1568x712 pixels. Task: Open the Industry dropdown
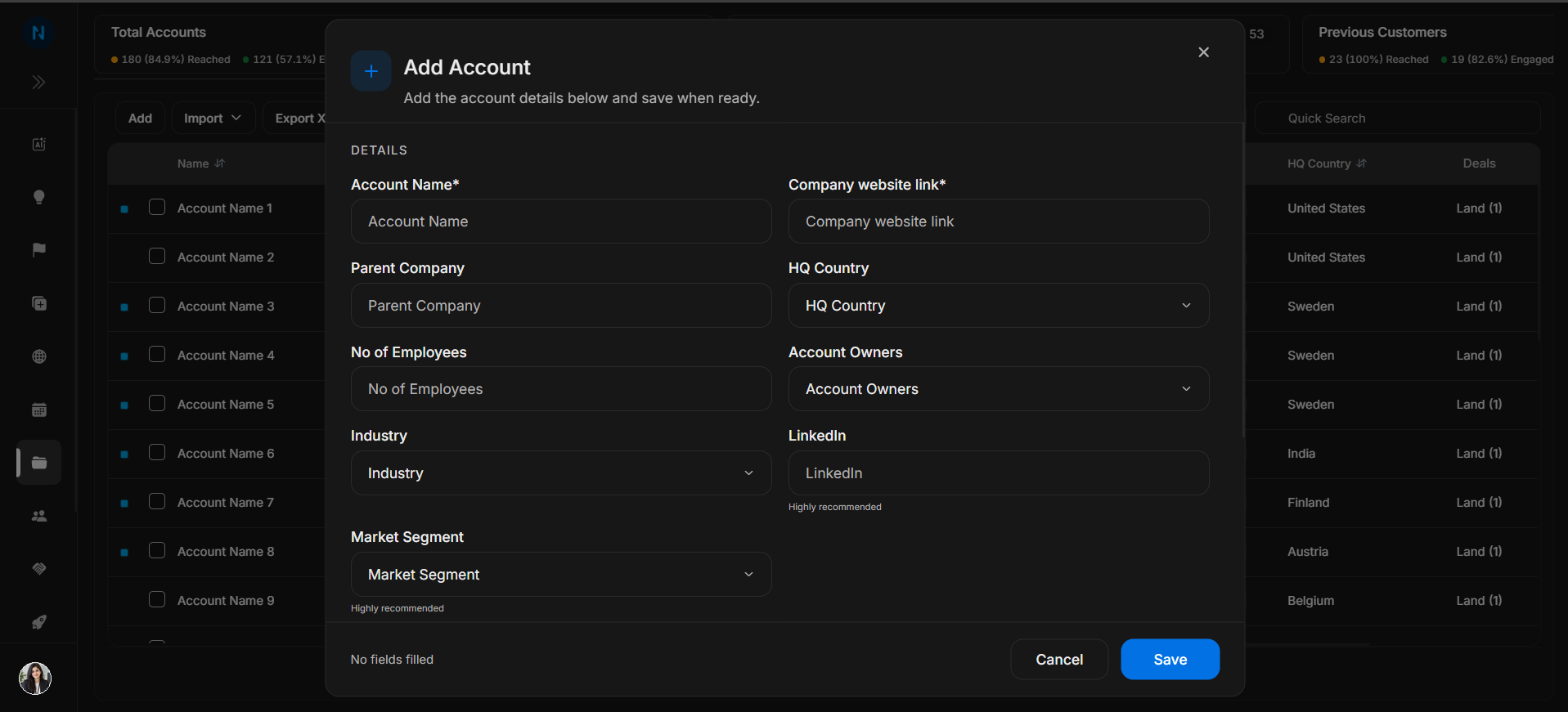pyautogui.click(x=560, y=473)
